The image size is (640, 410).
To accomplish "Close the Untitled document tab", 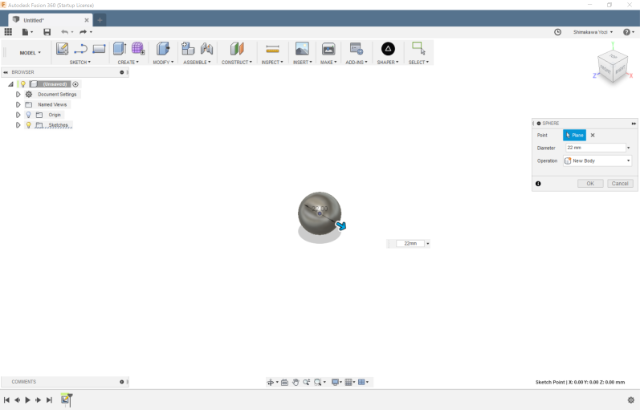I will click(87, 20).
